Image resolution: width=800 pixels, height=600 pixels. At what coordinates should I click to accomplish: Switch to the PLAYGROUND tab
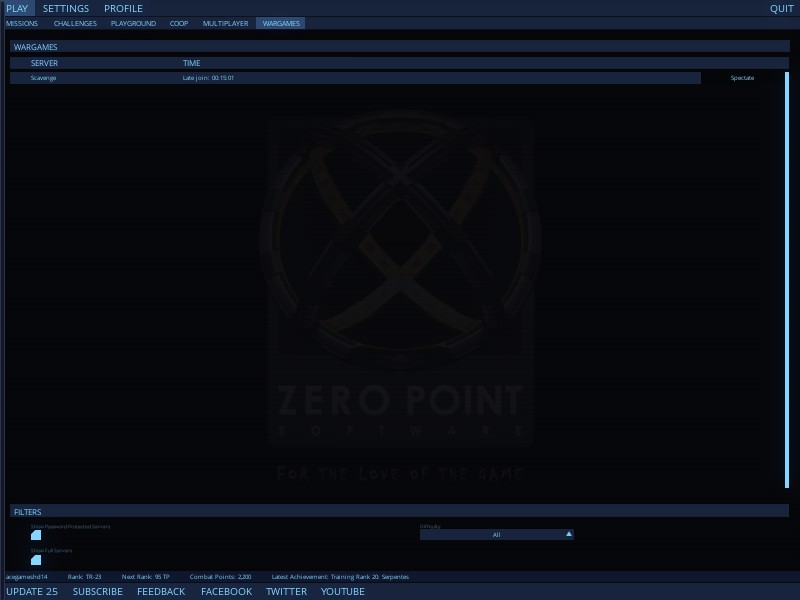[x=133, y=23]
